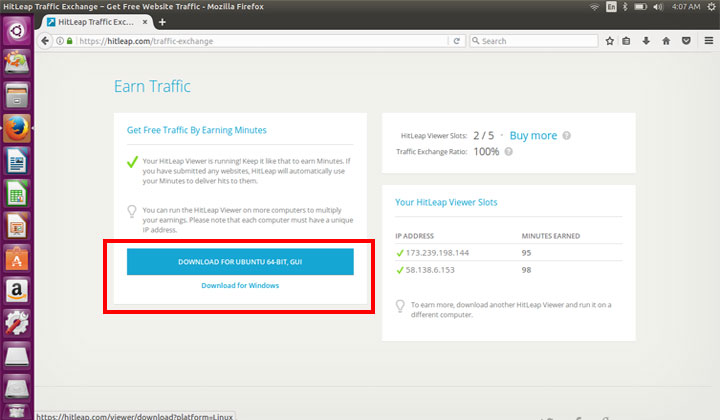Open LibreOffice Writer from the dock
This screenshot has width=720, height=420.
click(x=17, y=161)
